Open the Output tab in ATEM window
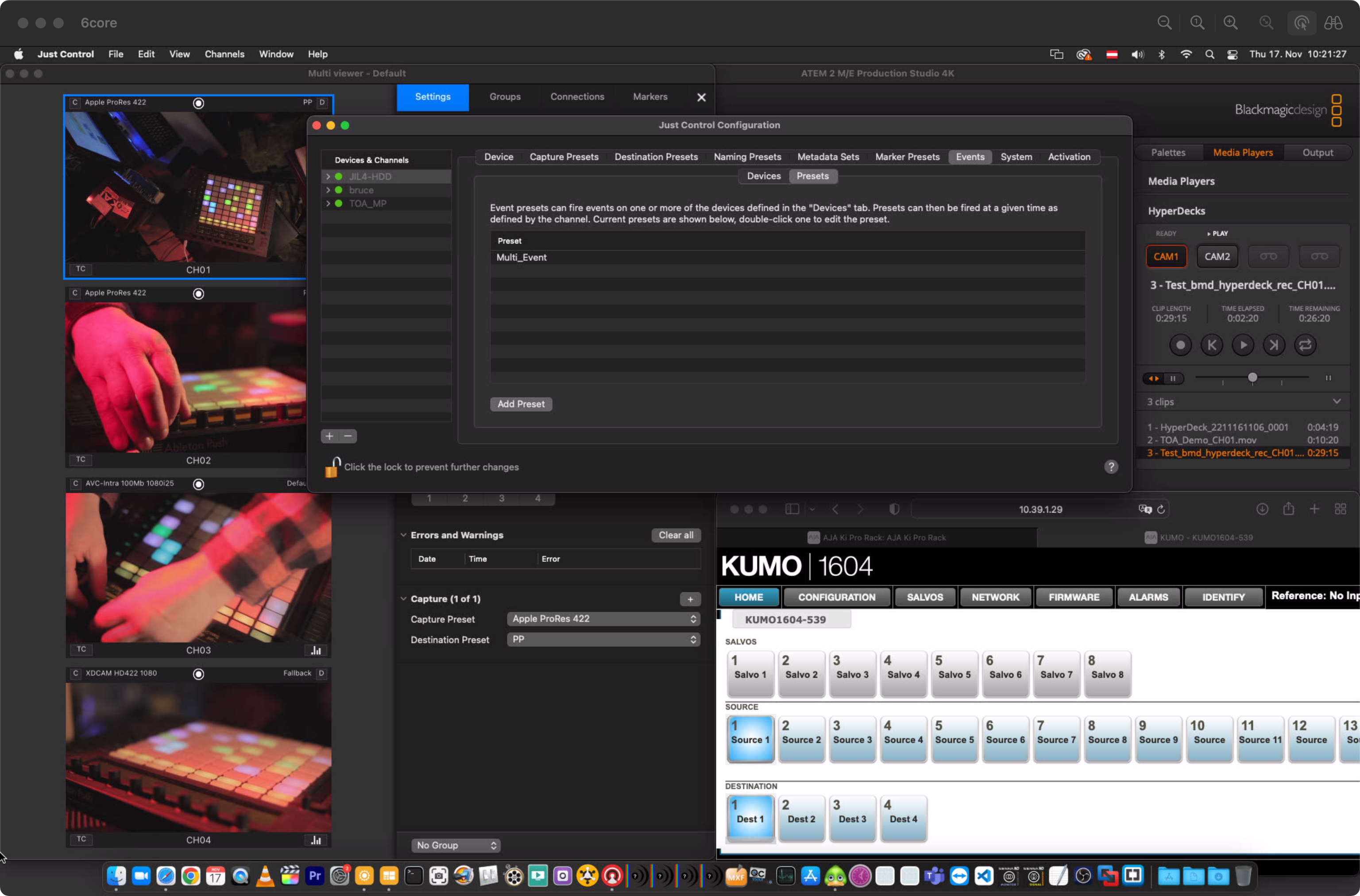The image size is (1360, 896). pyautogui.click(x=1317, y=153)
